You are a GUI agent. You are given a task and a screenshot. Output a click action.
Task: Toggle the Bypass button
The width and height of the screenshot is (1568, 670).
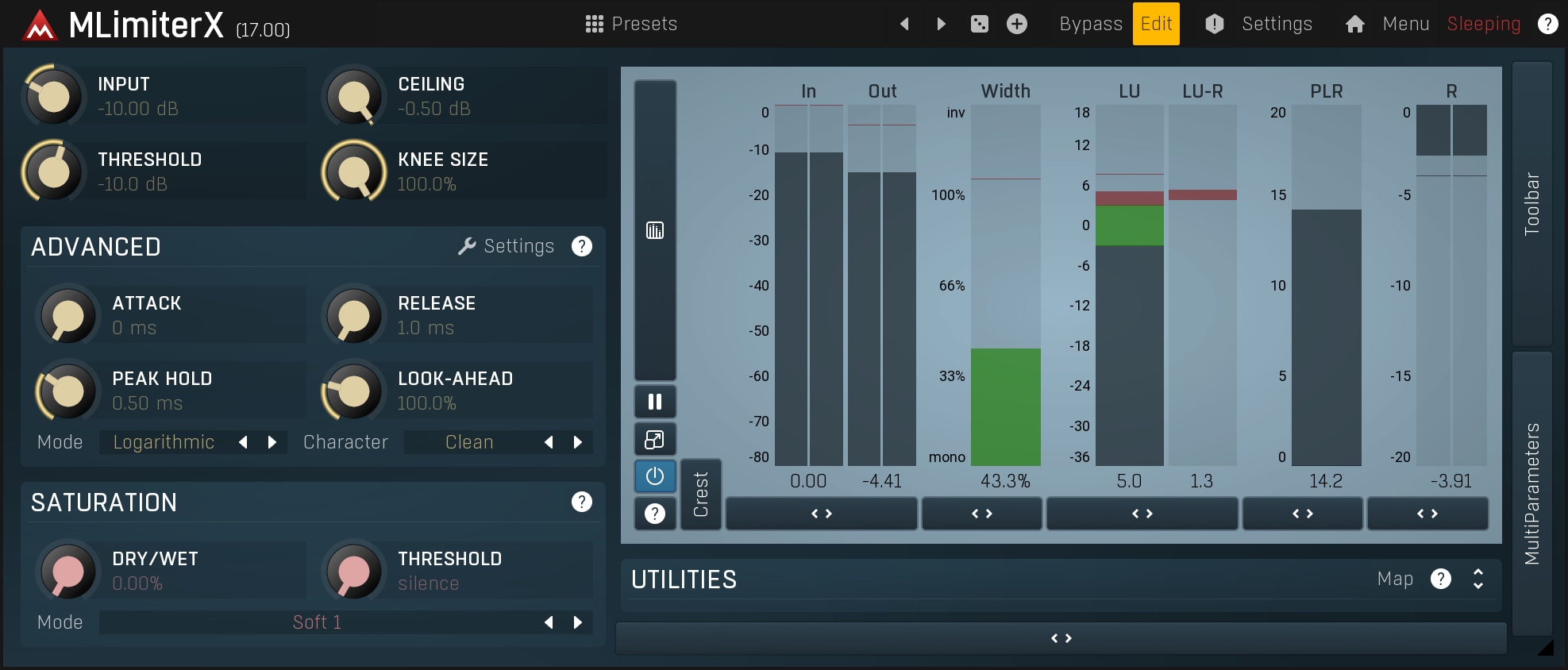coord(1090,24)
